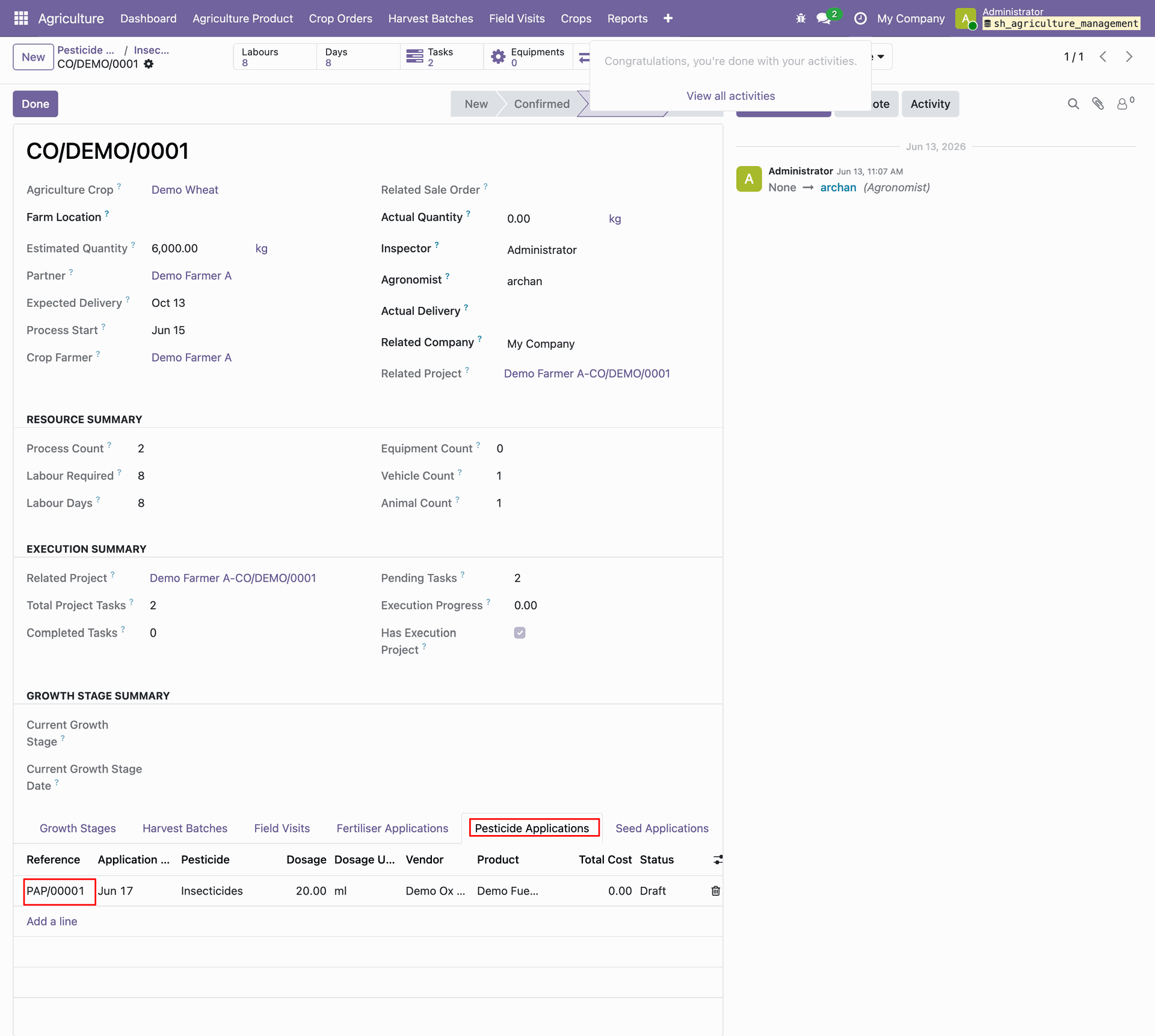
Task: Open the attachments paperclip icon
Action: coord(1098,103)
